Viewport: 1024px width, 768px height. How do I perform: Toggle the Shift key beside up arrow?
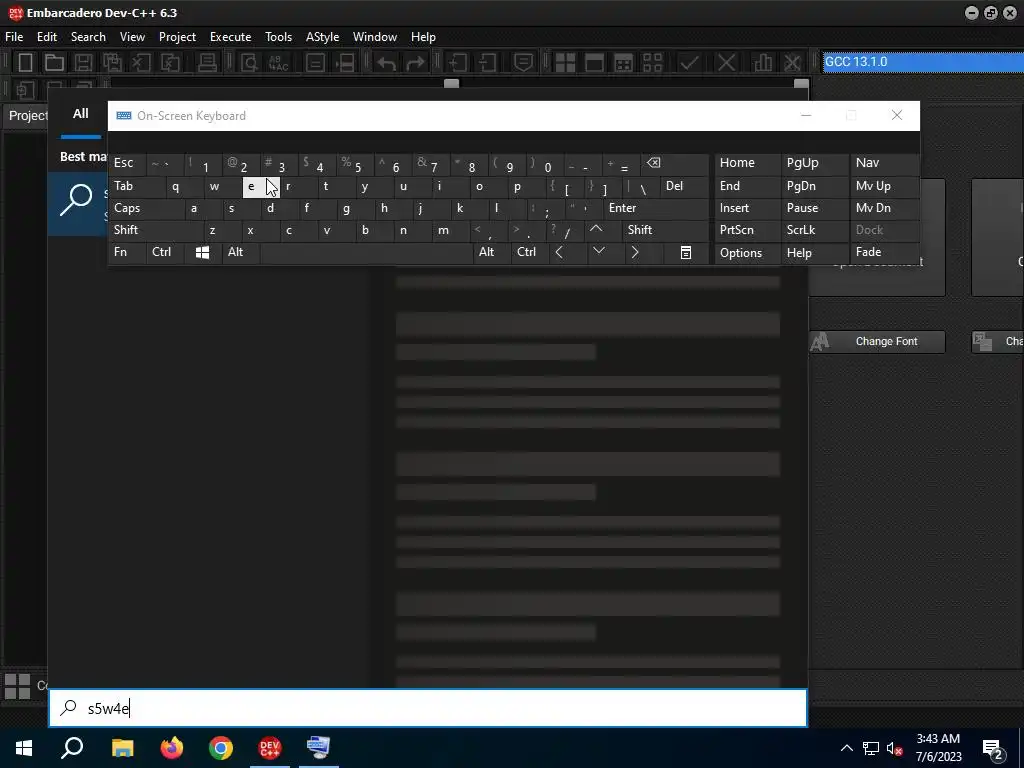click(x=666, y=230)
